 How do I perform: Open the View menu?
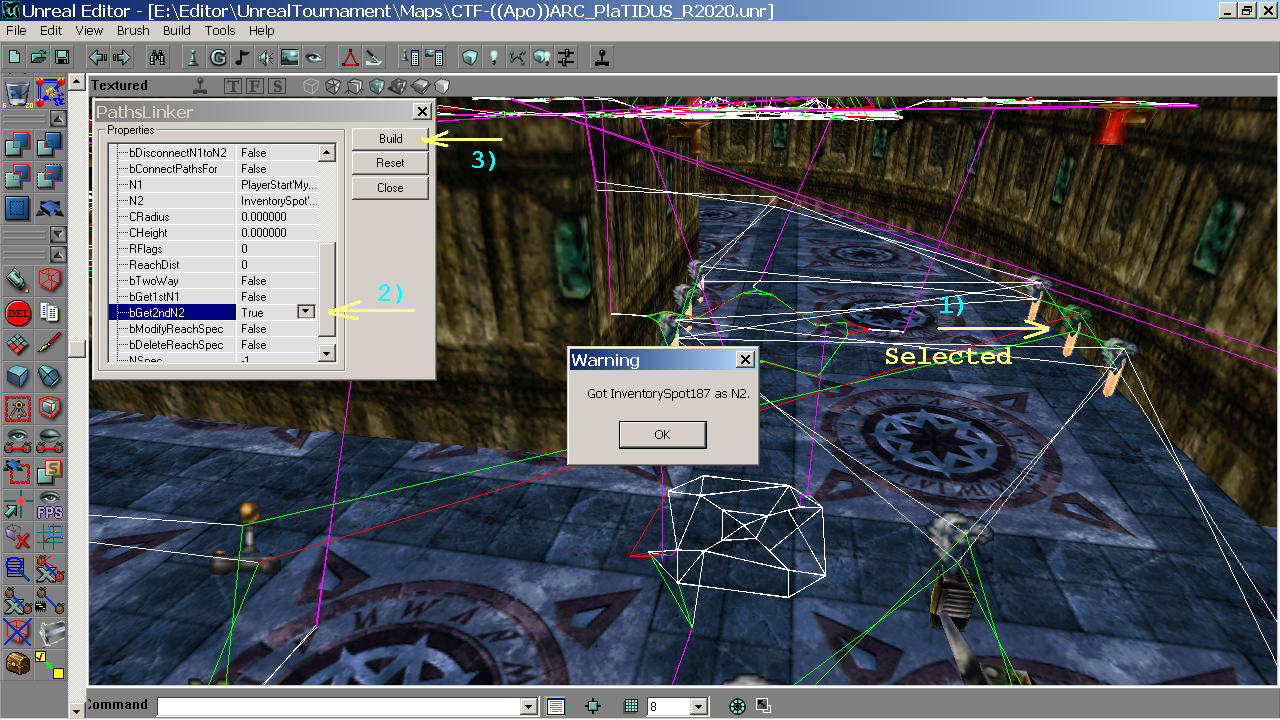pos(89,30)
